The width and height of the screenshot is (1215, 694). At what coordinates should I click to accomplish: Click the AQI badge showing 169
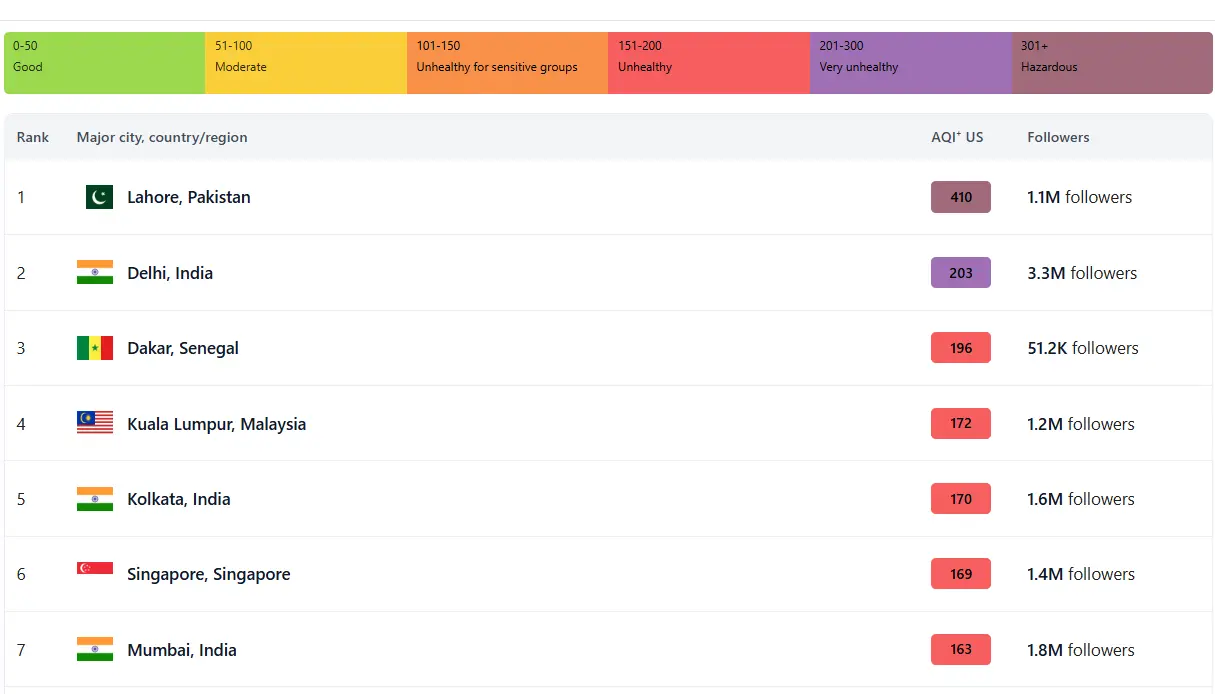[x=961, y=574]
